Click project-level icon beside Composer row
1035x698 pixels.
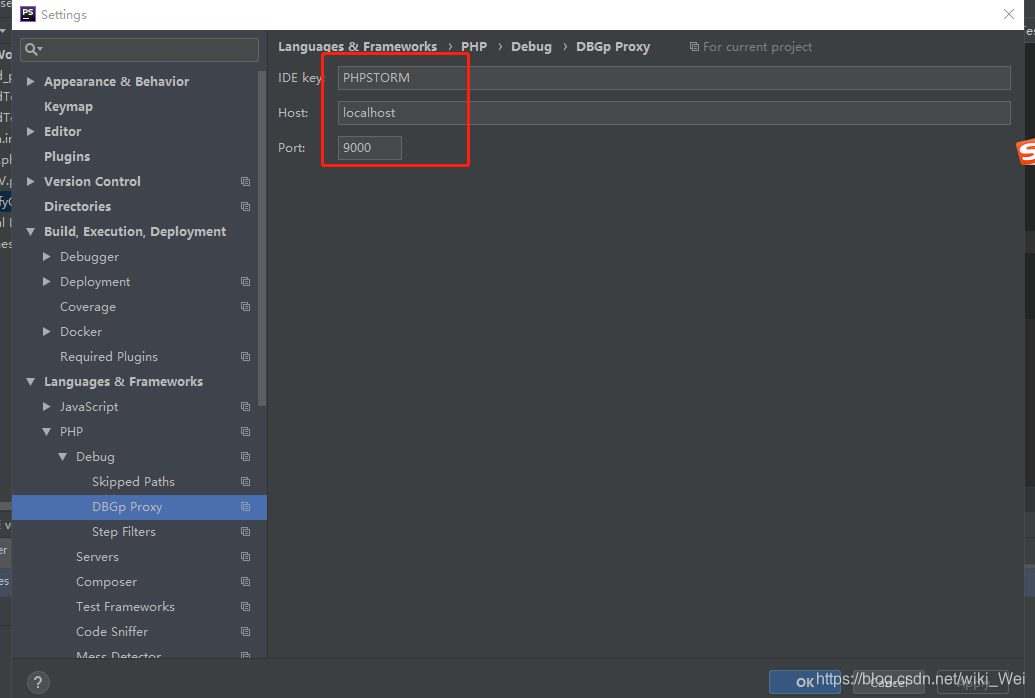coord(246,582)
